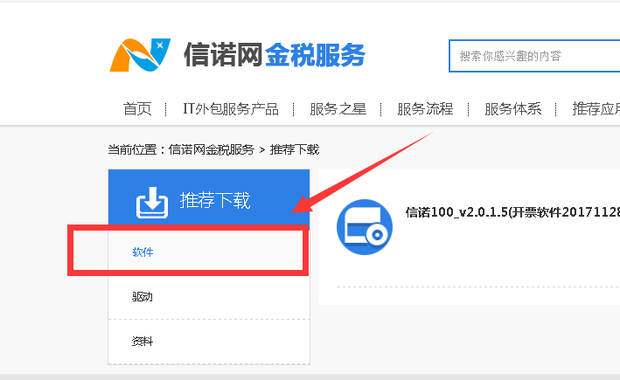
Task: Open IT外包服务产品 menu item
Action: [231, 109]
